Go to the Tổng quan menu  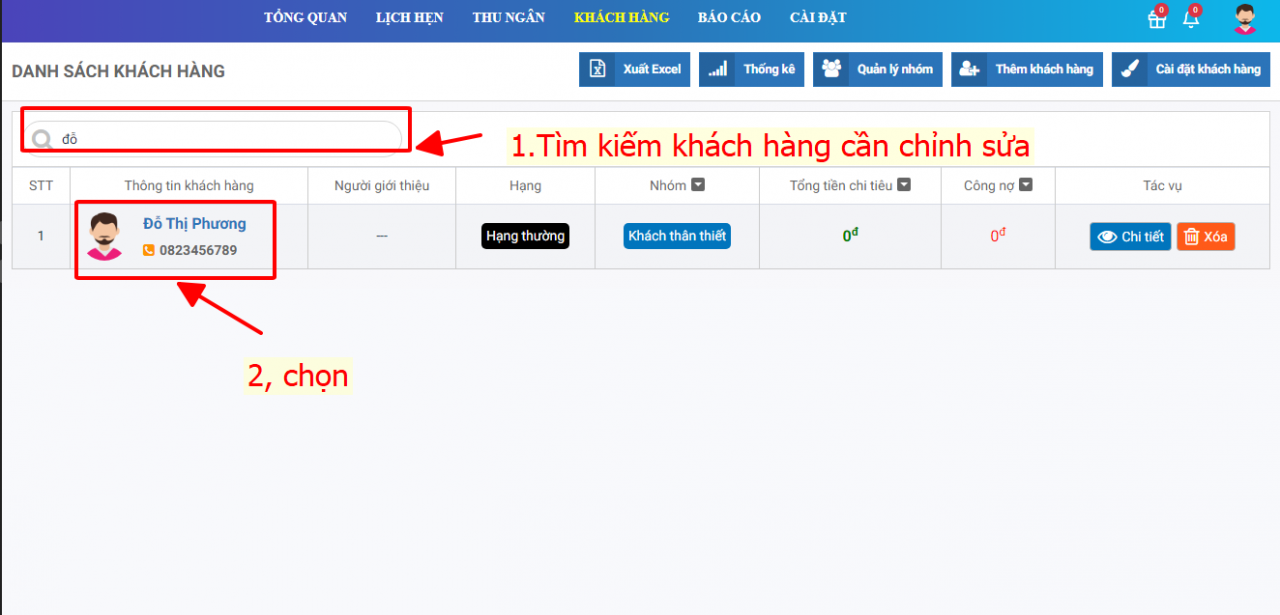(x=305, y=18)
